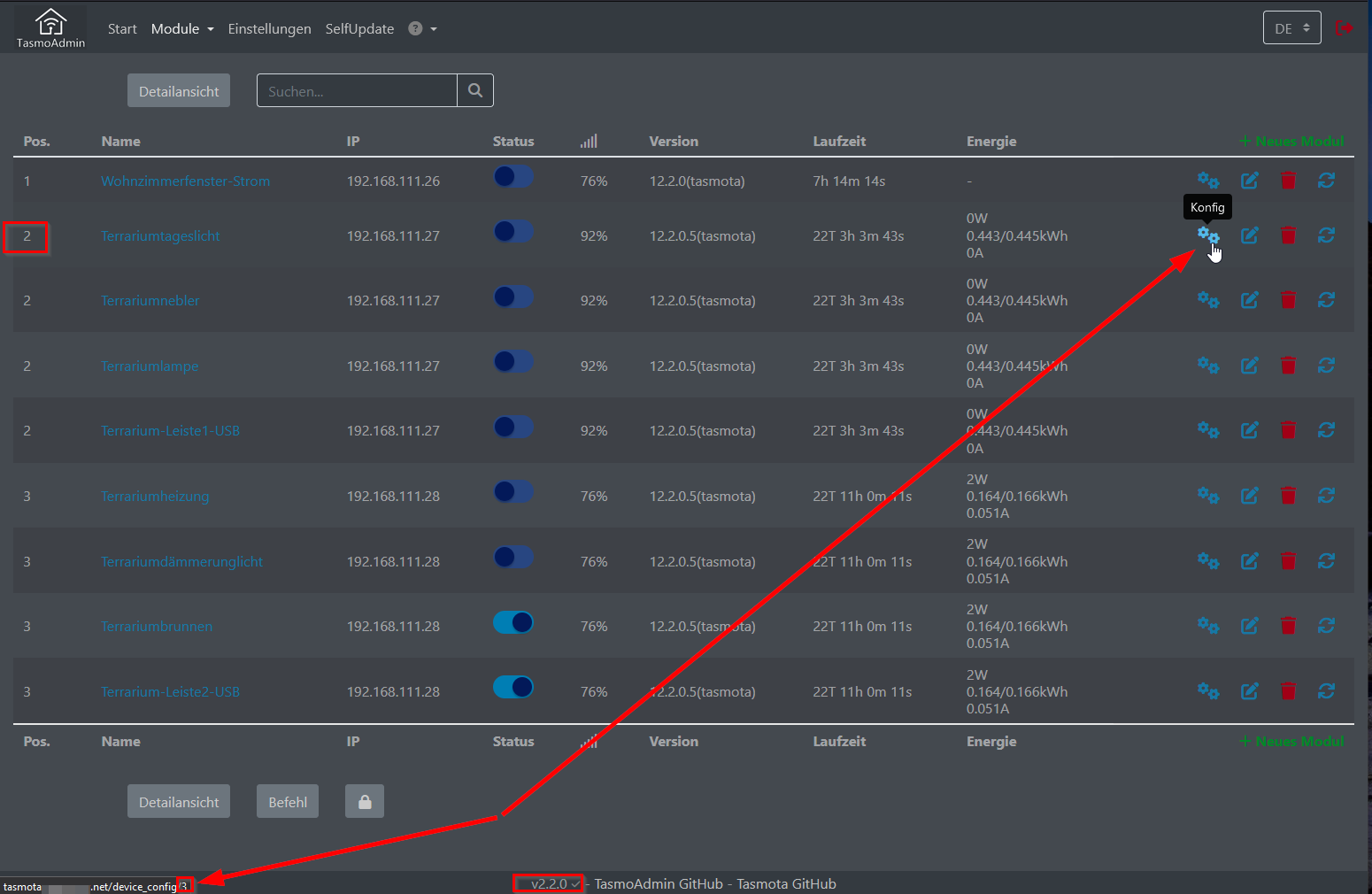The width and height of the screenshot is (1372, 894).
Task: Open the DE language selector
Action: pyautogui.click(x=1291, y=27)
